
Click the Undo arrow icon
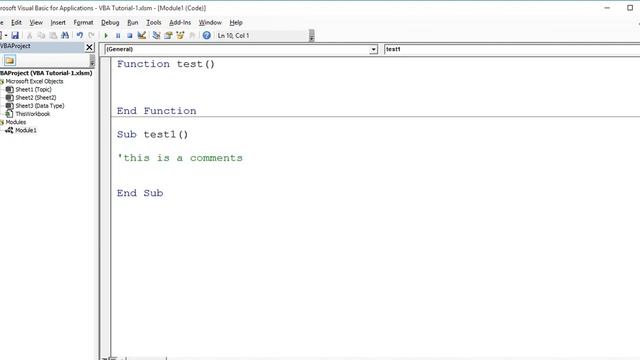pyautogui.click(x=80, y=36)
